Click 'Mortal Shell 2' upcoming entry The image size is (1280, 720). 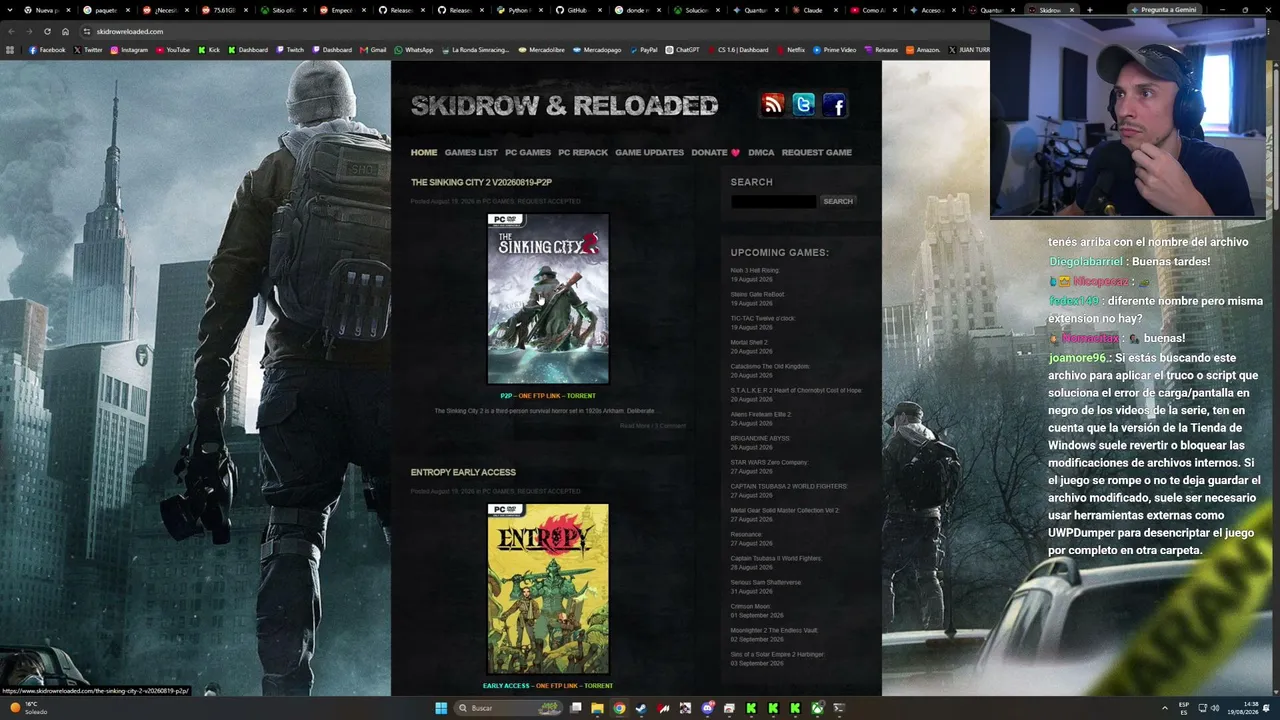(749, 342)
